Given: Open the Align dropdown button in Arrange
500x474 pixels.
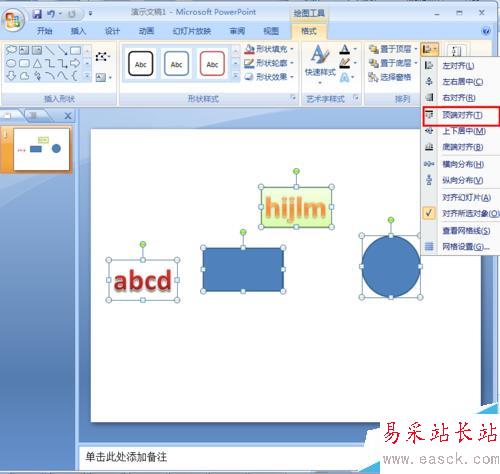Looking at the screenshot, I should (429, 50).
